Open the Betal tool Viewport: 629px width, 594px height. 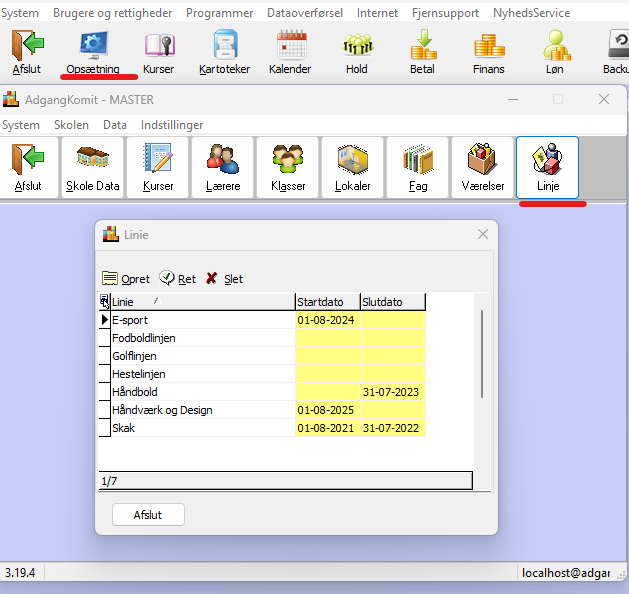tap(422, 52)
